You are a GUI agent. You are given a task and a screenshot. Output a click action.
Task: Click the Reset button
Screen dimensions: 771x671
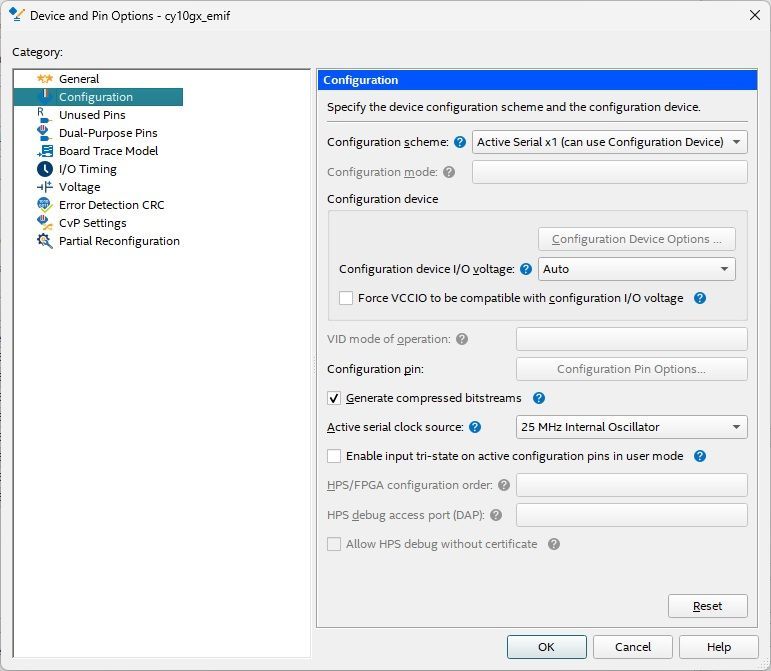point(708,606)
